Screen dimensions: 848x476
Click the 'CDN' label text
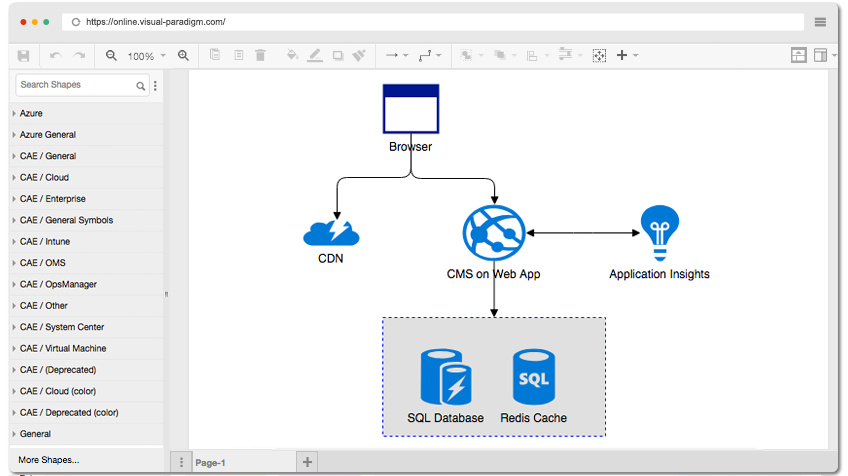tap(330, 259)
